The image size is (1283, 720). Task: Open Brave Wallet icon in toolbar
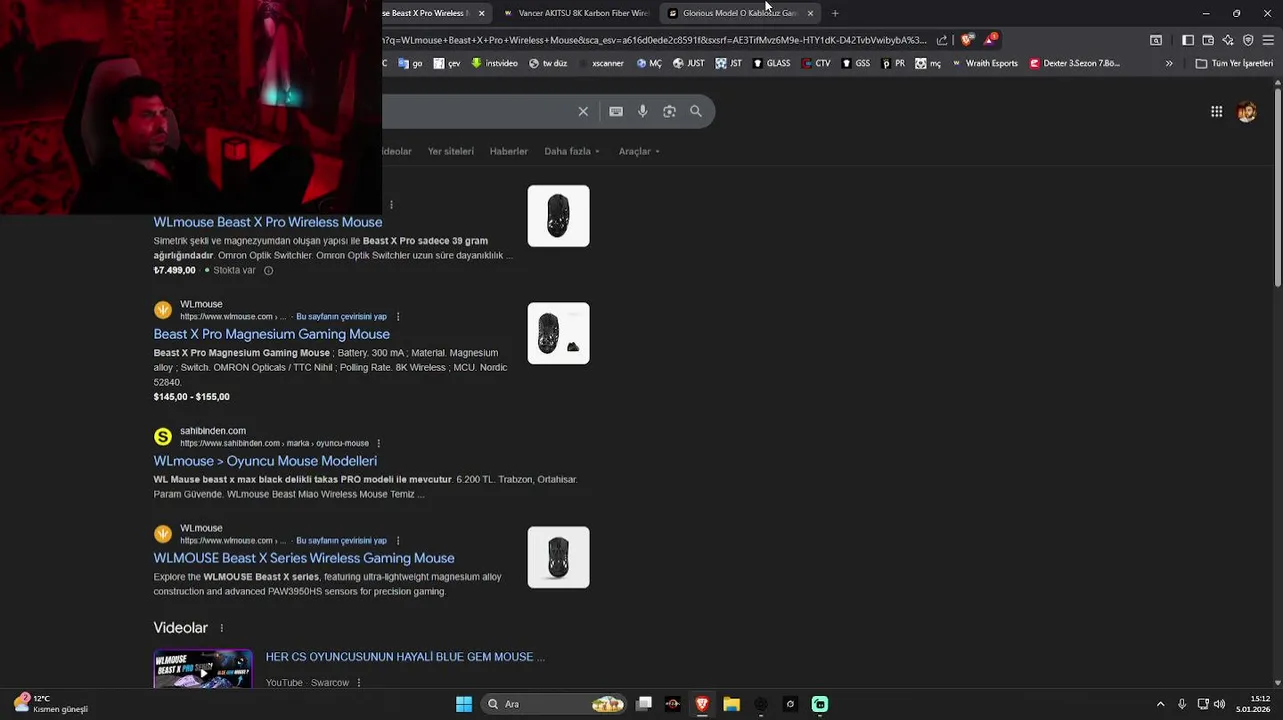click(1208, 40)
